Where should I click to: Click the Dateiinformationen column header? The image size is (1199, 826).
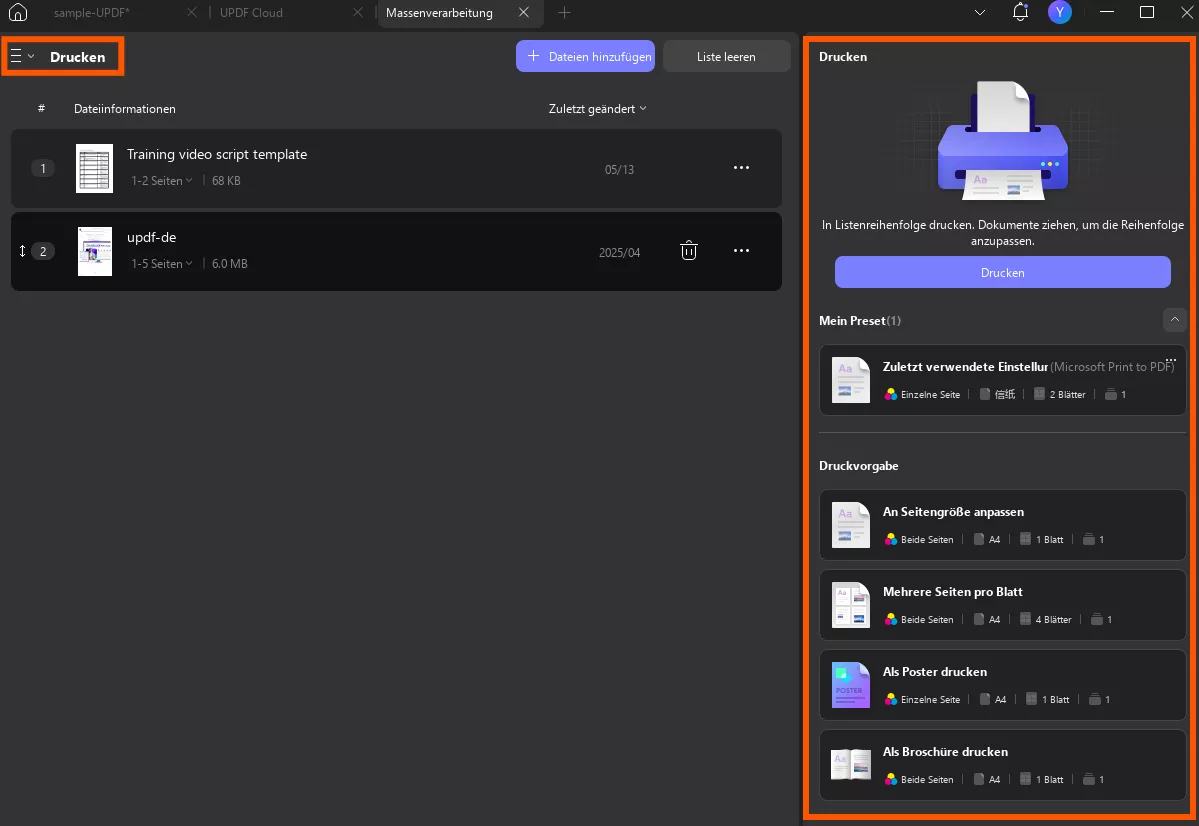click(125, 109)
